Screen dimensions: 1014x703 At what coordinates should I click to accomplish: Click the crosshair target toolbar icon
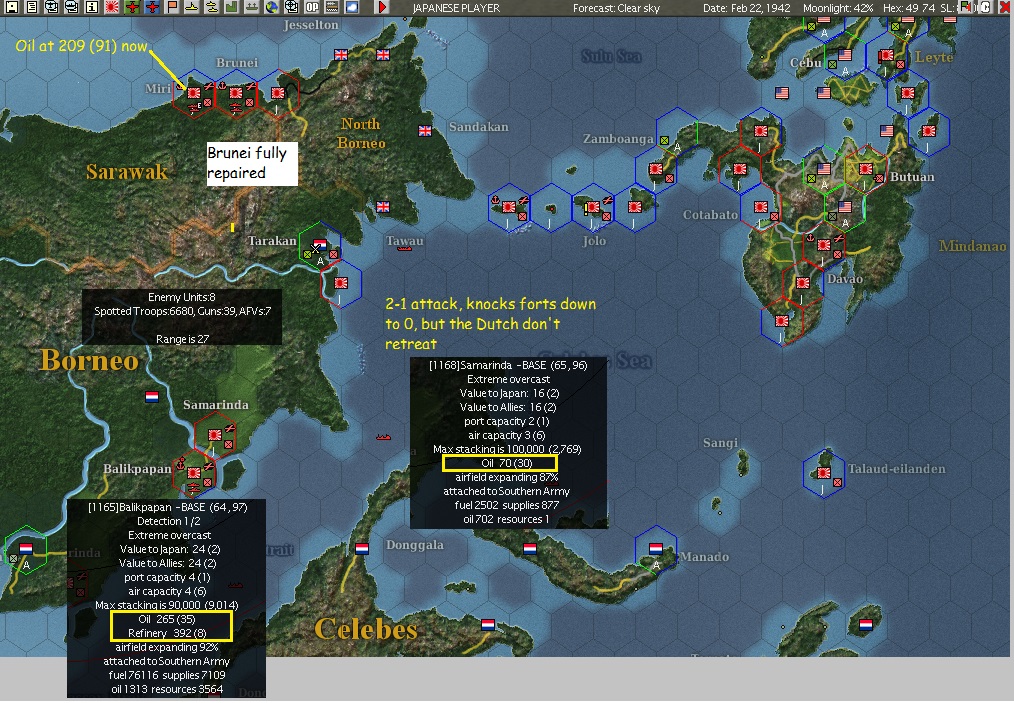point(292,7)
